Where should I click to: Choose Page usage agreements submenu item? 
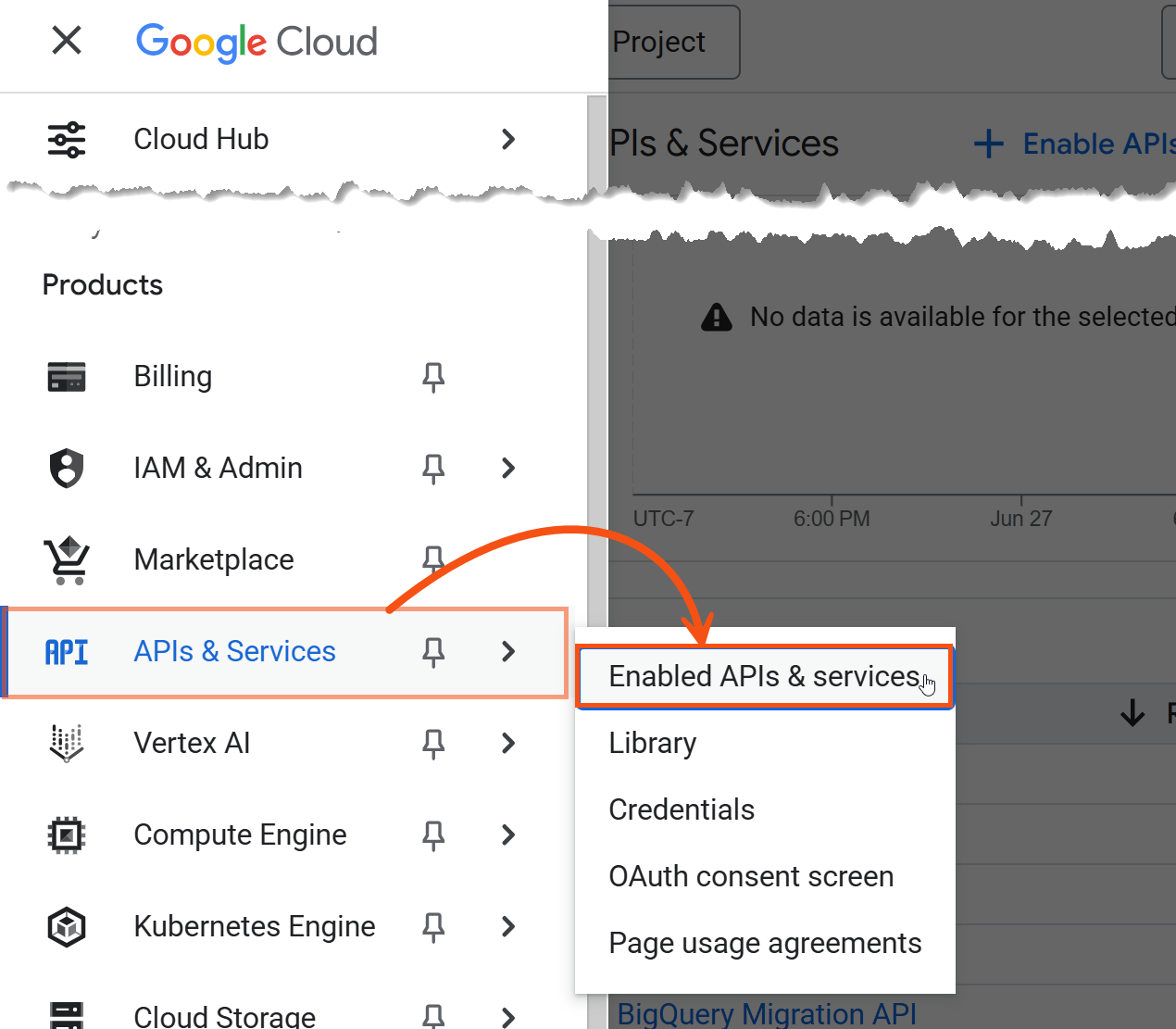(x=765, y=943)
